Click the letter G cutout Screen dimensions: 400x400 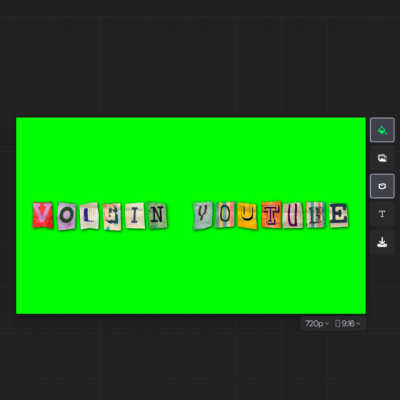[x=112, y=217]
